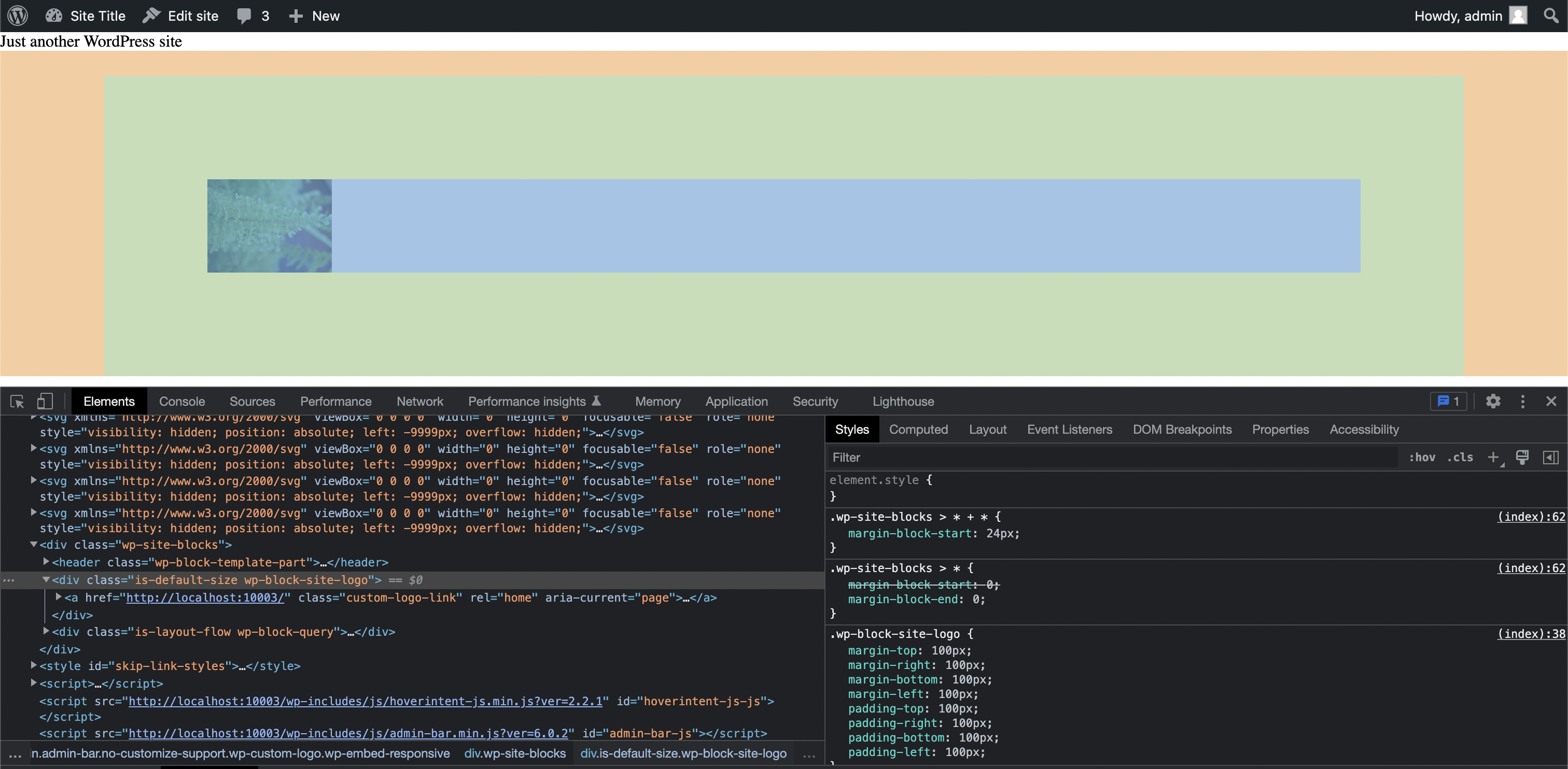
Task: Switch to the Elements tab
Action: point(109,402)
